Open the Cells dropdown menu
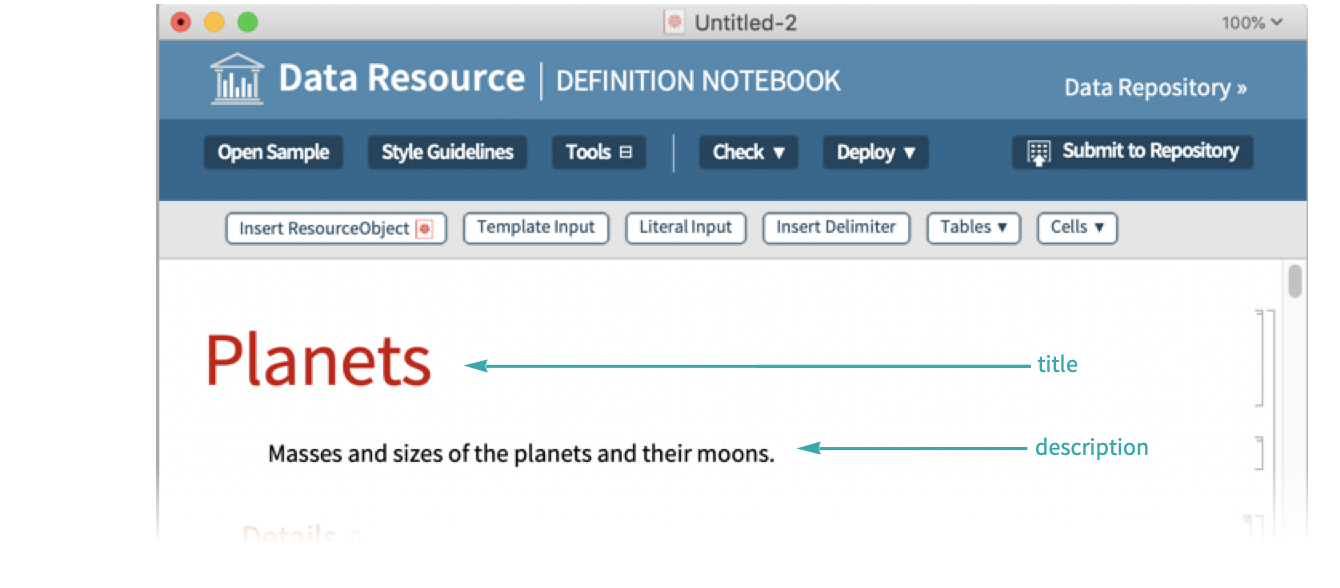Viewport: 1340px width, 588px height. click(x=1076, y=228)
